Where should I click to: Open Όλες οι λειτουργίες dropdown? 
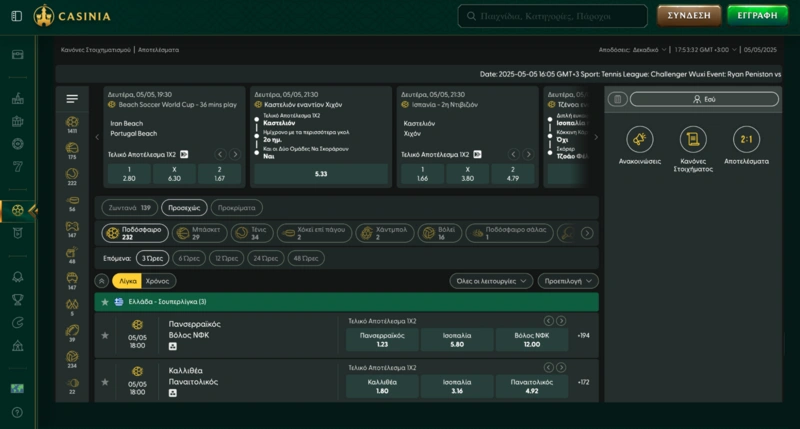coord(491,281)
